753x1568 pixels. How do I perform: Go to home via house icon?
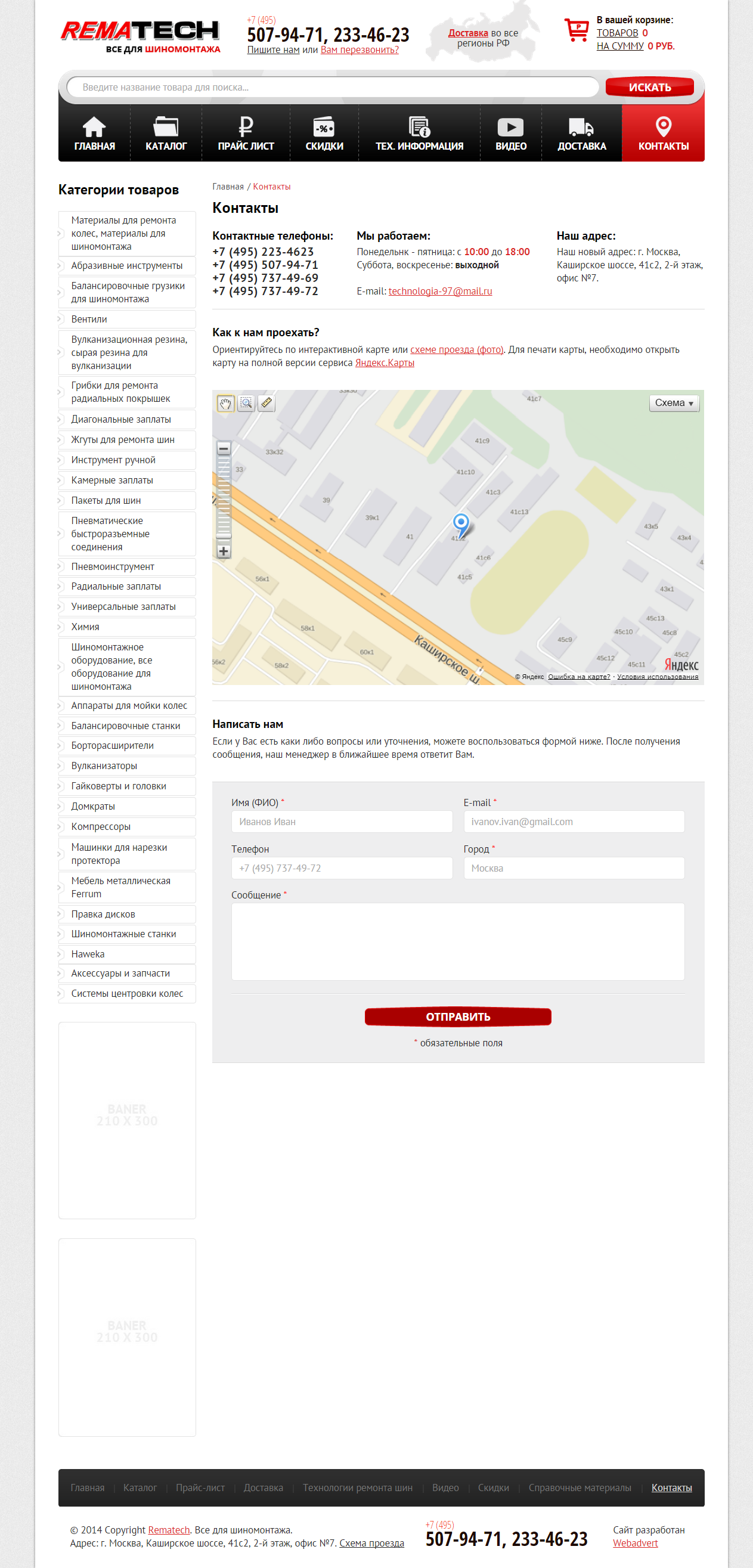[x=94, y=127]
